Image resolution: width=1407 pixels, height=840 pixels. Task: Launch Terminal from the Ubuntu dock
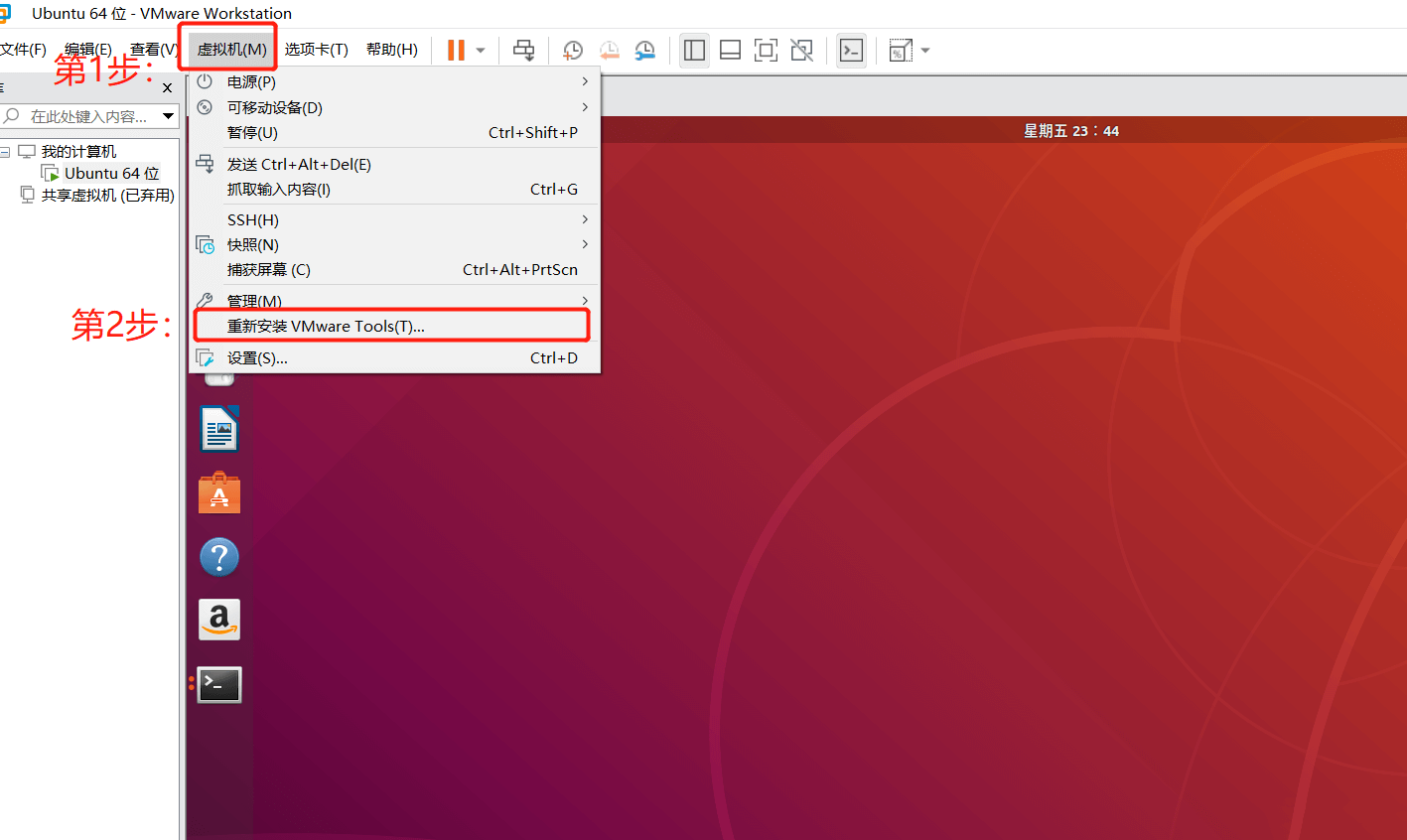coord(219,684)
